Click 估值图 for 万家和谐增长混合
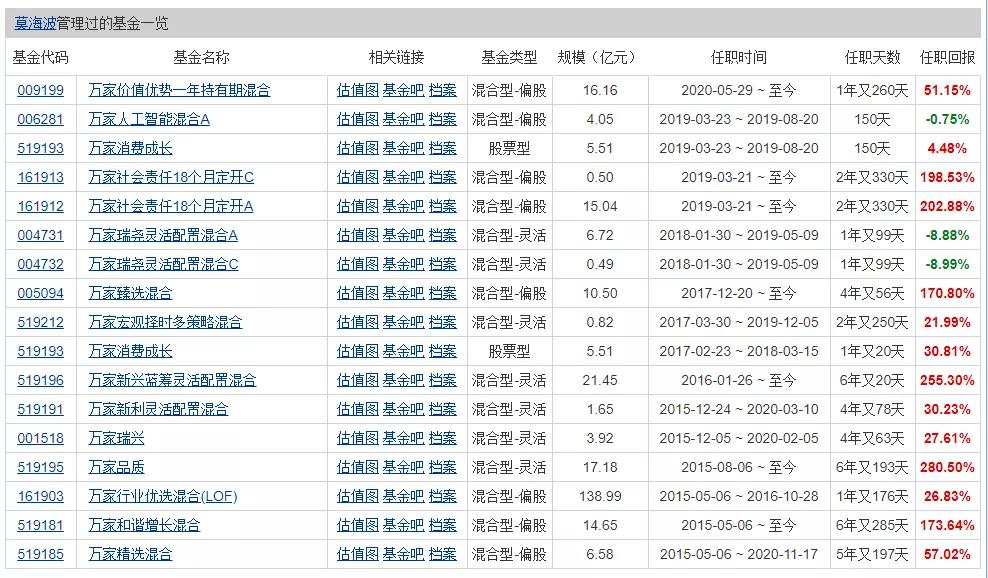988x578 pixels. 357,525
